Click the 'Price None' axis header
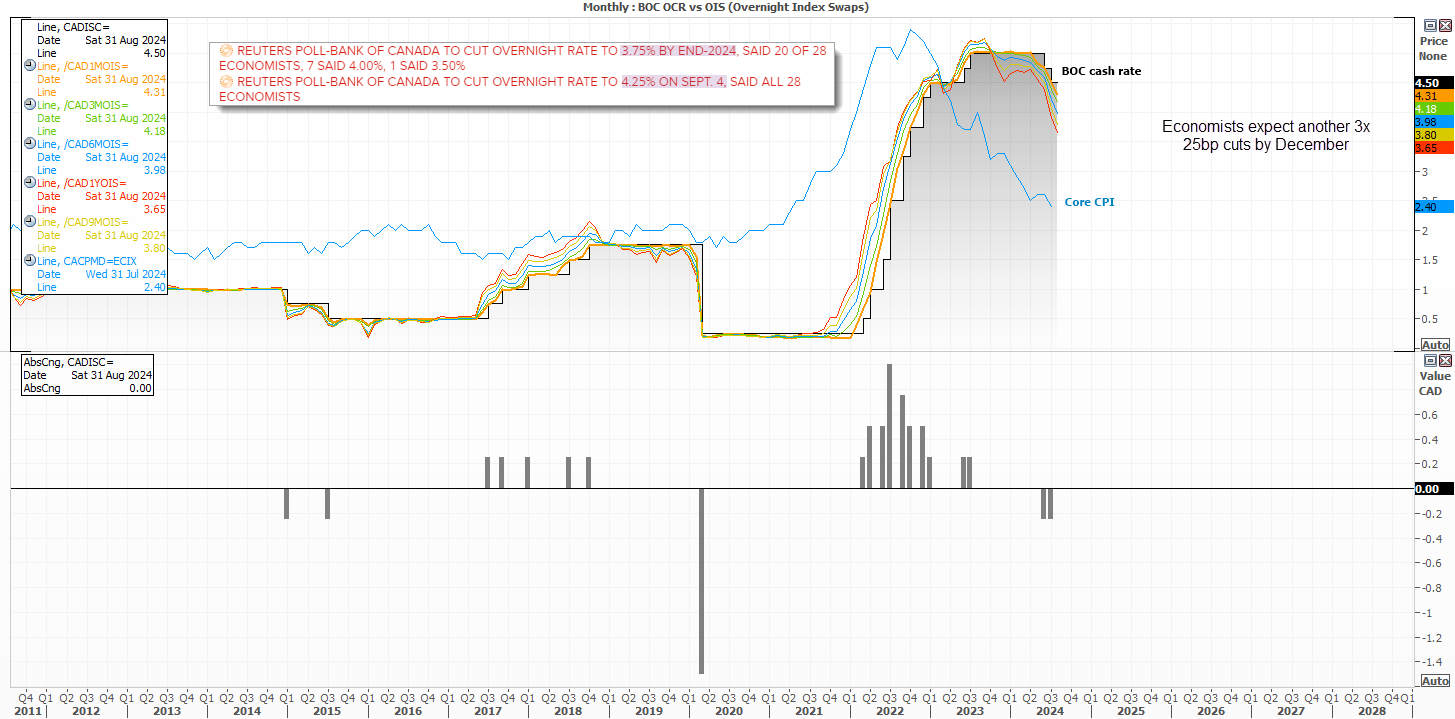 point(1433,48)
